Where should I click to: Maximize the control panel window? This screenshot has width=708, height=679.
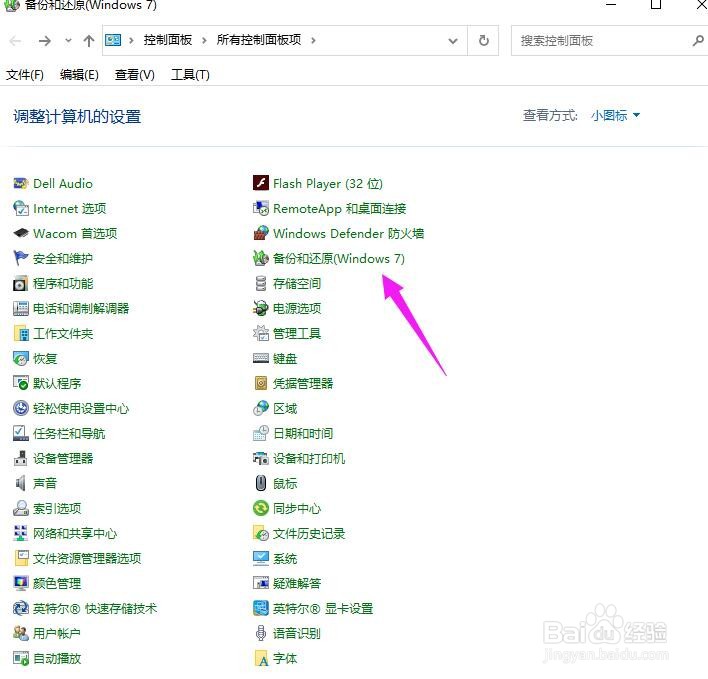point(656,5)
